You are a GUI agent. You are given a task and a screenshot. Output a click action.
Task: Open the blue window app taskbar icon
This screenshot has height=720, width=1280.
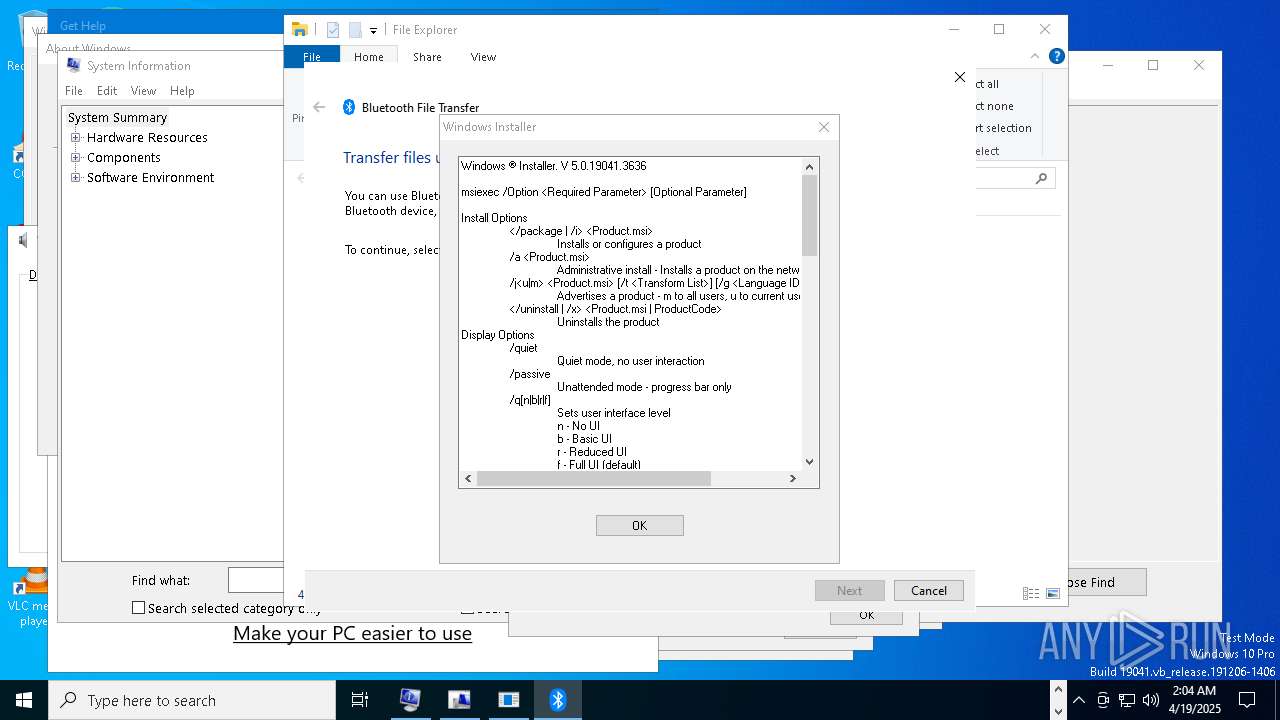tap(509, 700)
